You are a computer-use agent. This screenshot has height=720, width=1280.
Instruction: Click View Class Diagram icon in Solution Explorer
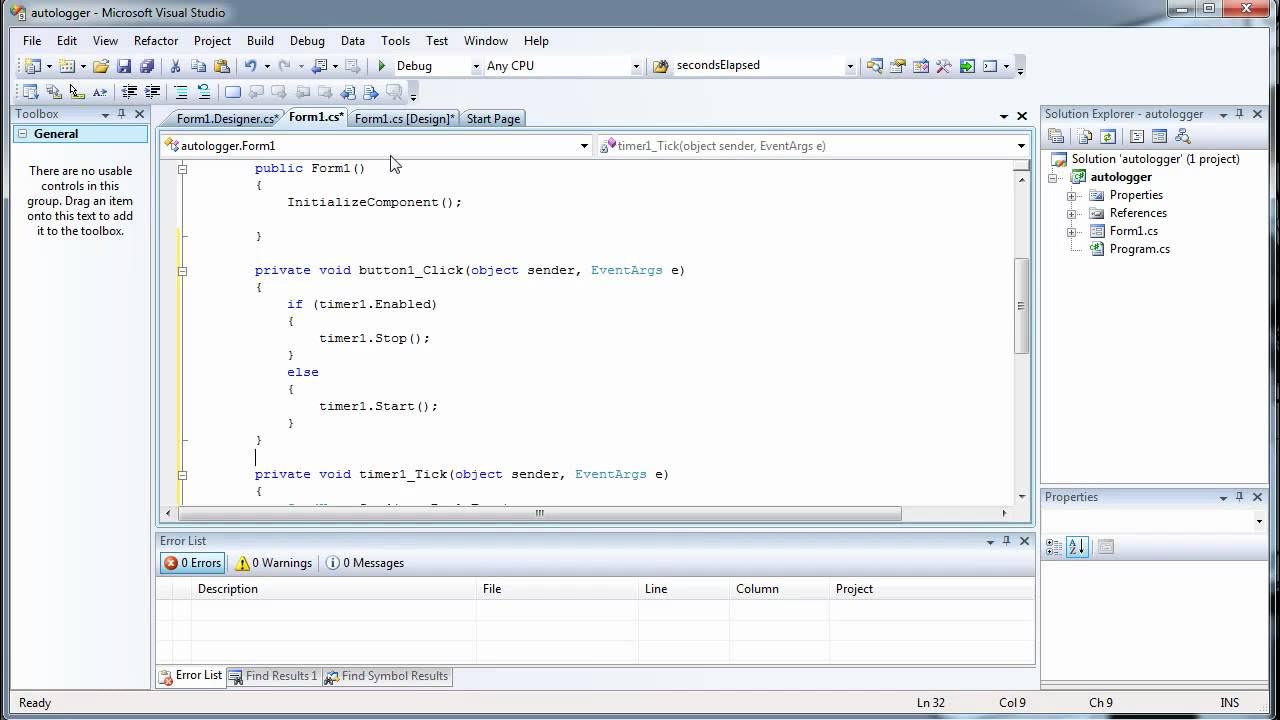point(1183,136)
